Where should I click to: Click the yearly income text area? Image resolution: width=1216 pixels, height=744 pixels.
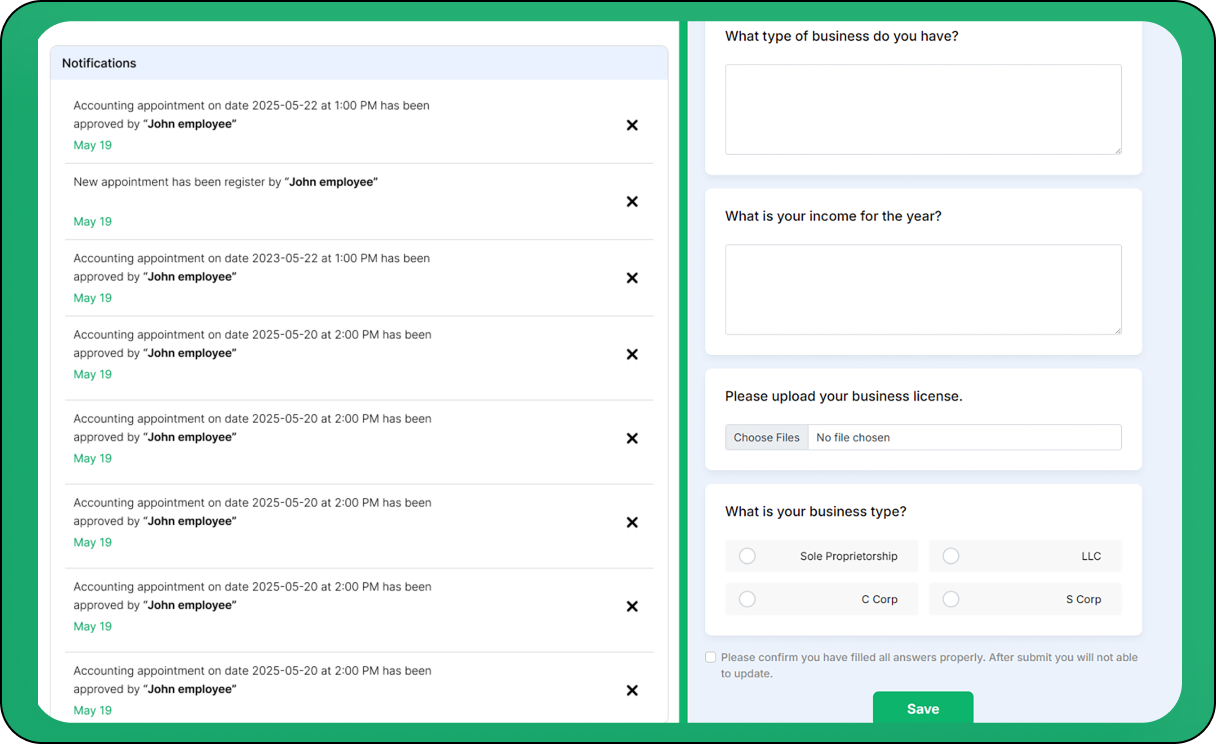922,290
